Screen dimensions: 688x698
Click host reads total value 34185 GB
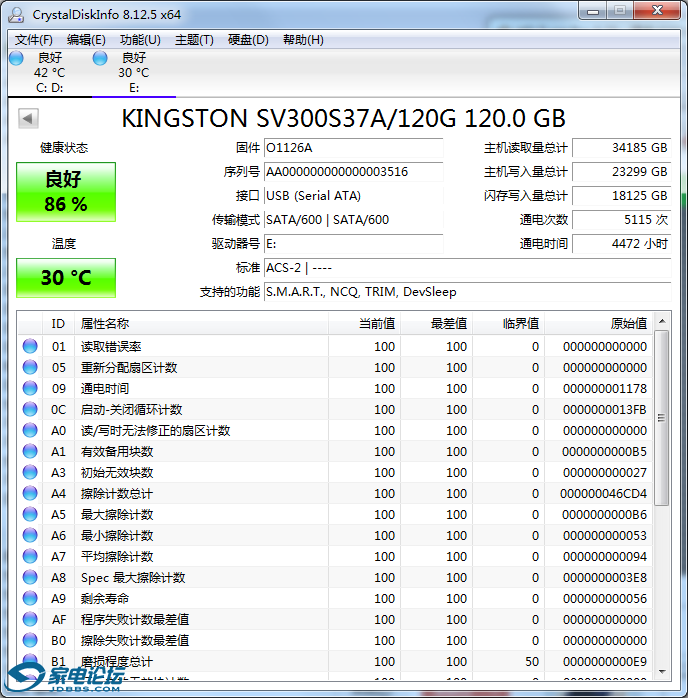(621, 148)
